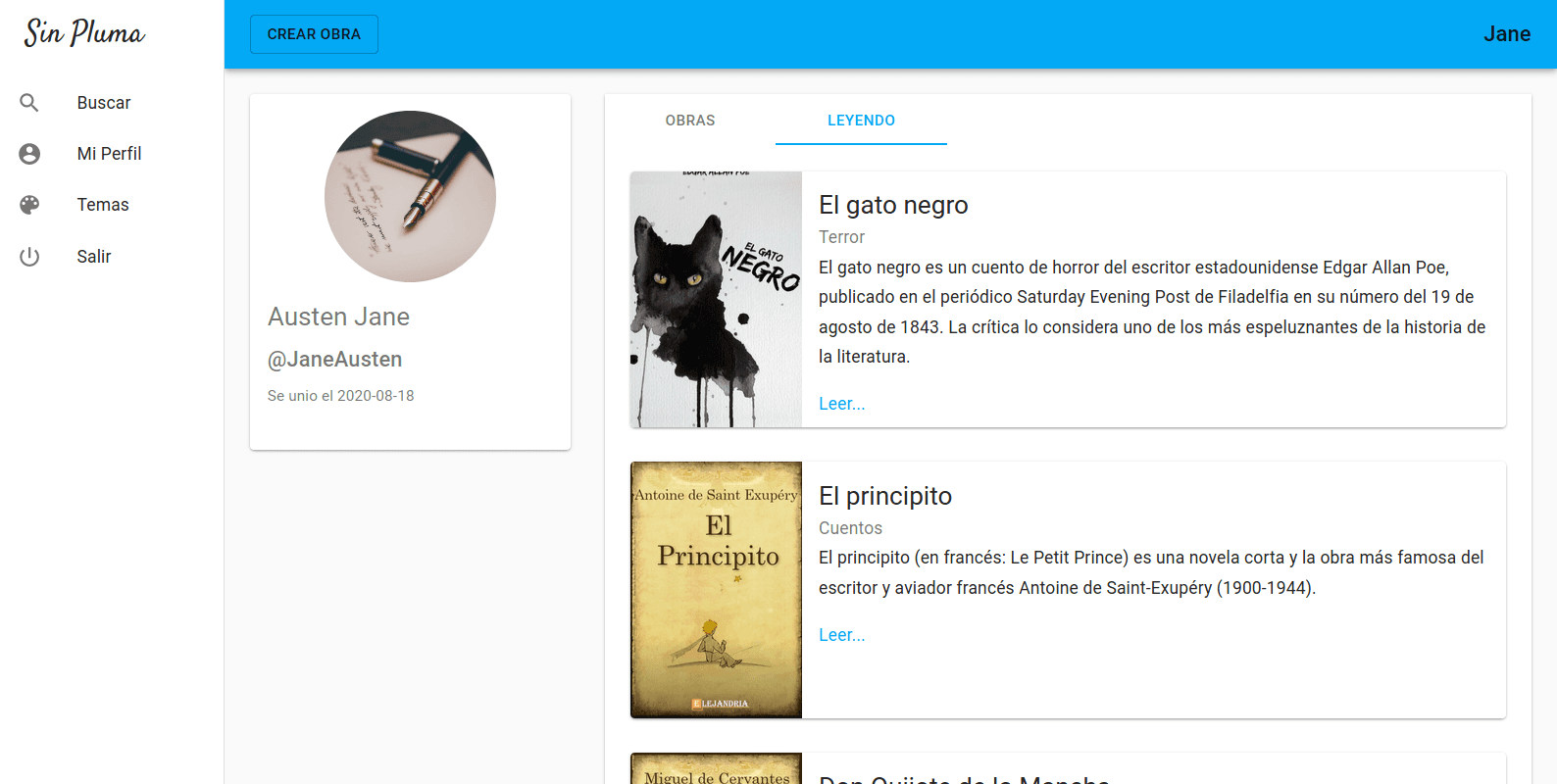Viewport: 1557px width, 784px height.
Task: Click the El gato negro description paragraph
Action: [x=1153, y=312]
